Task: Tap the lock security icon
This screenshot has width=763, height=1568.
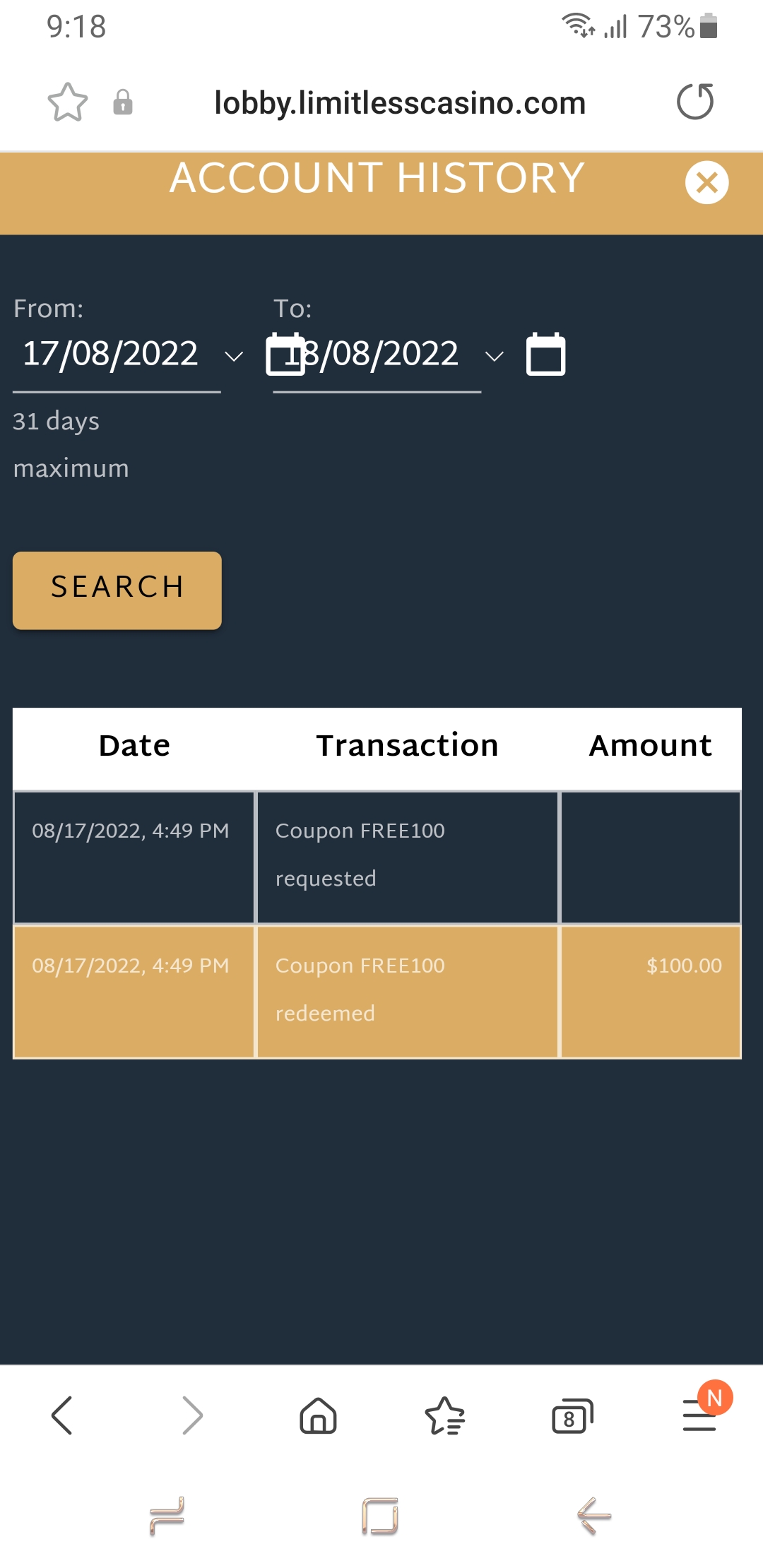Action: [123, 102]
